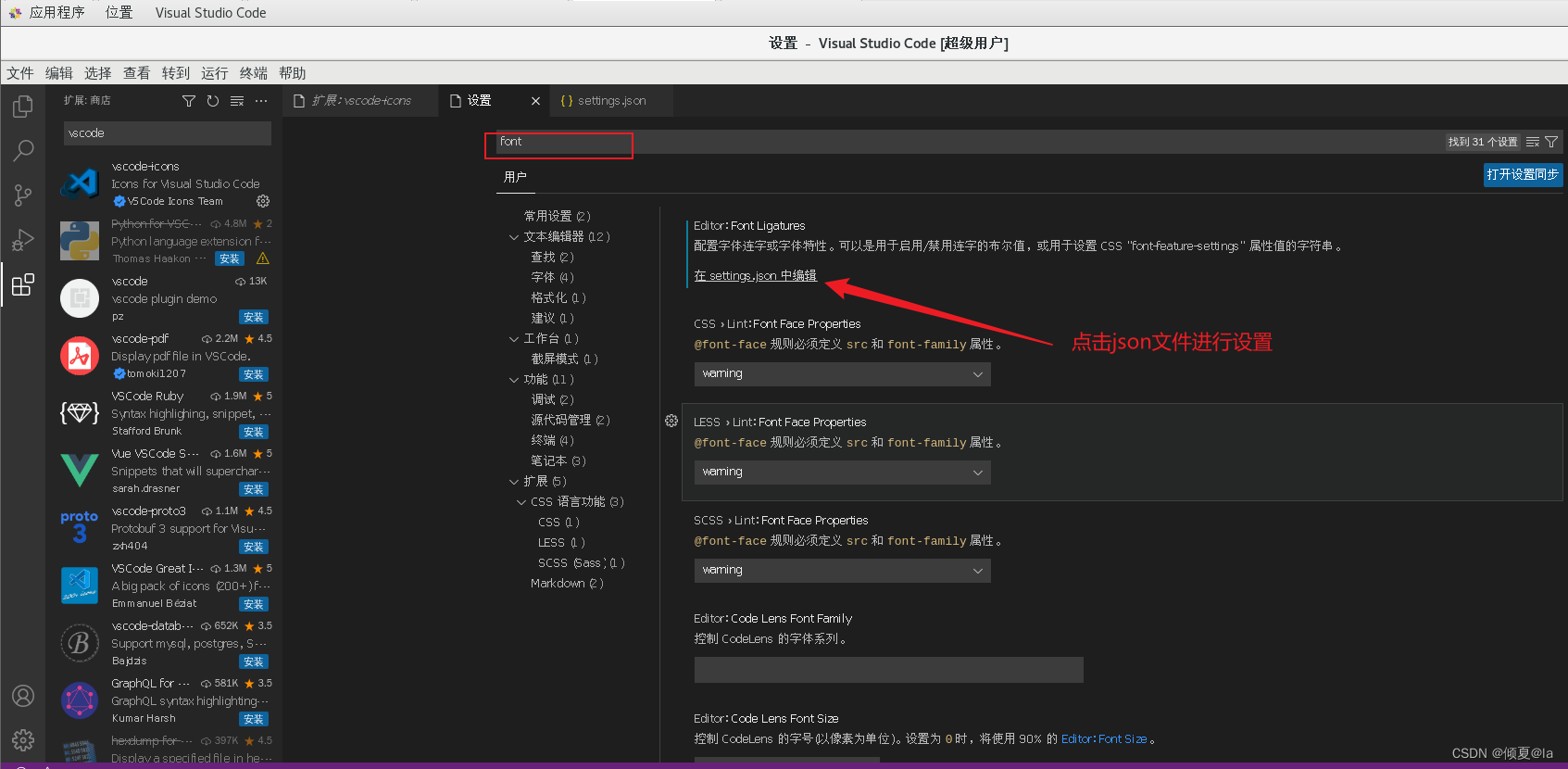Open LESS Font Face Properties dropdown

coord(842,472)
